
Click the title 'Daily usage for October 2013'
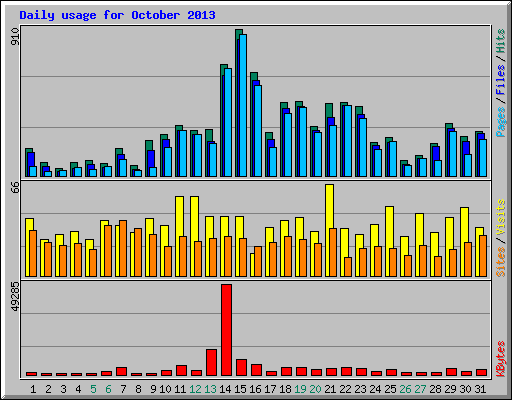coord(117,15)
